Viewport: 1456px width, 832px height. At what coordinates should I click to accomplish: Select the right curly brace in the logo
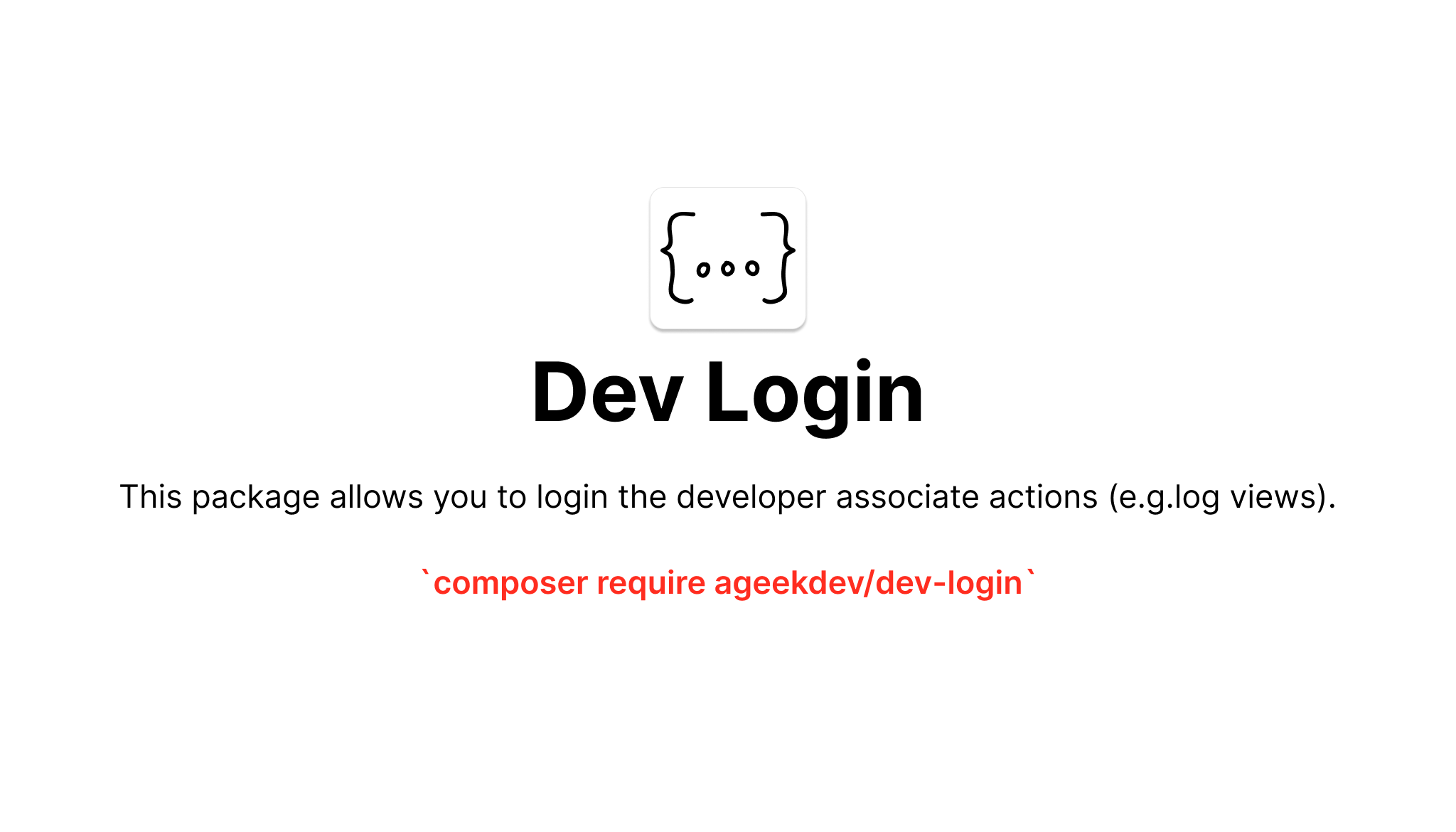pyautogui.click(x=778, y=257)
